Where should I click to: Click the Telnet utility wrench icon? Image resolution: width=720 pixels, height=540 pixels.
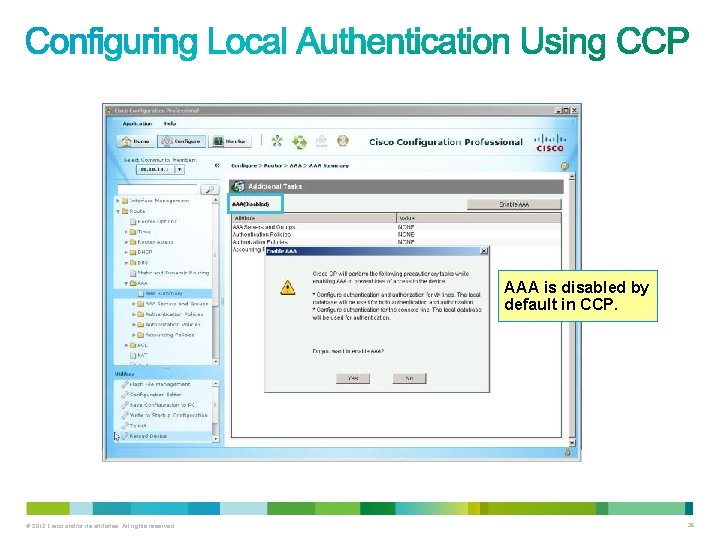[x=125, y=426]
